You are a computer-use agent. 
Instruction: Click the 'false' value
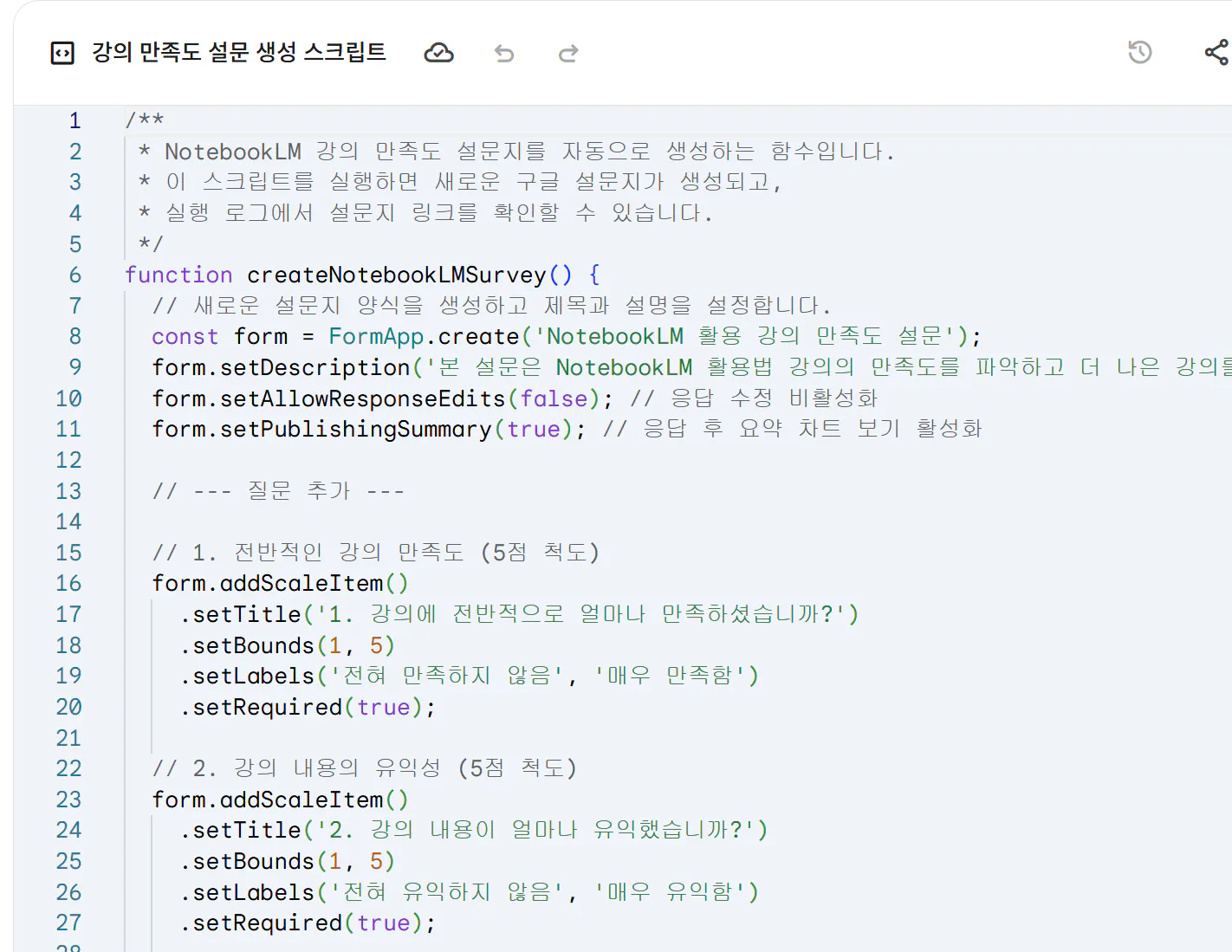point(554,398)
